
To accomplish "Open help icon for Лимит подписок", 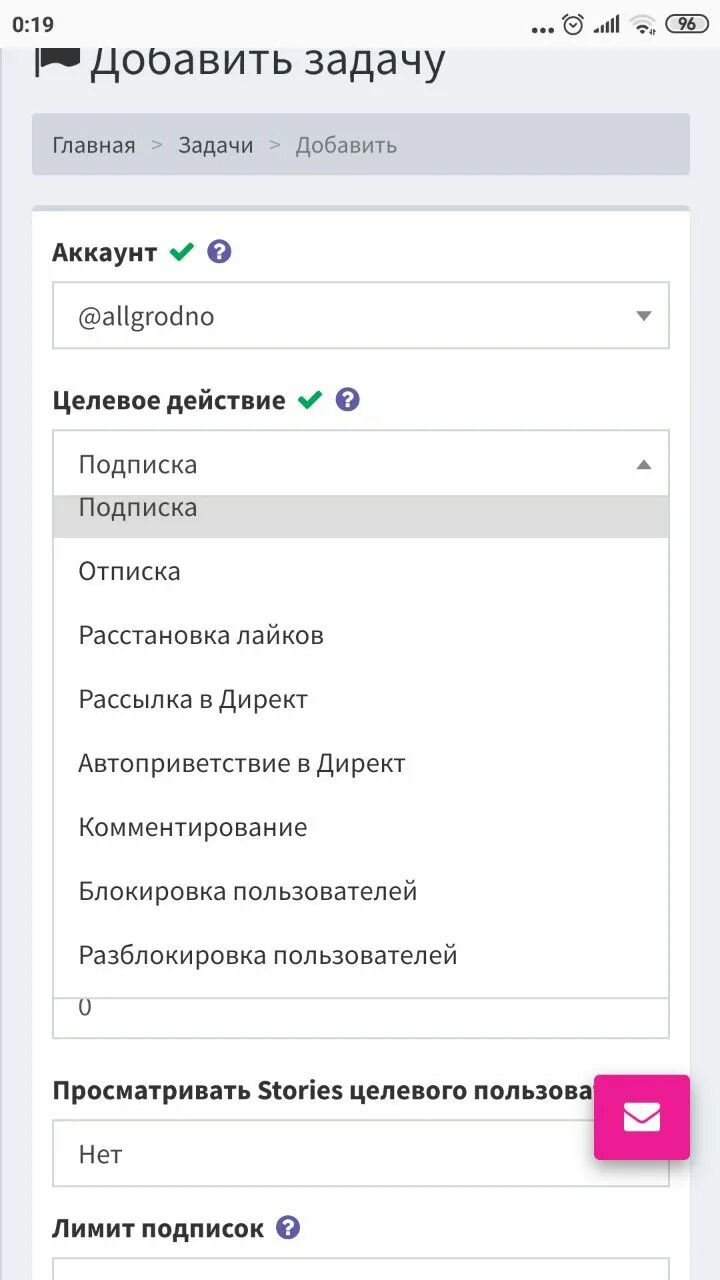I will 288,1228.
